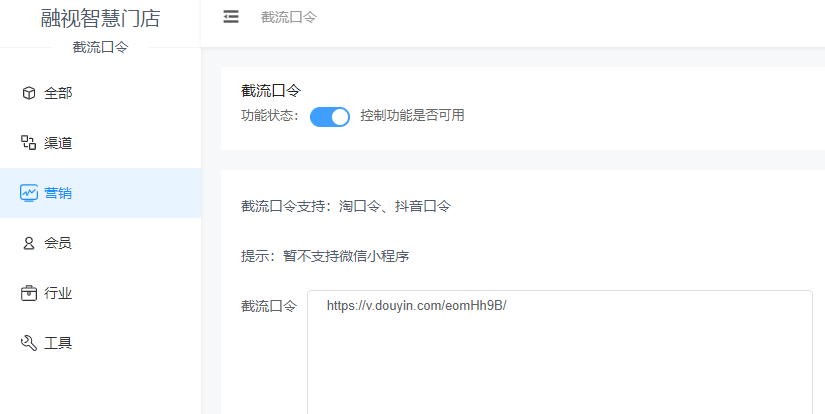Image resolution: width=825 pixels, height=414 pixels.
Task: Toggle the 功能状态 switch off
Action: coord(330,117)
